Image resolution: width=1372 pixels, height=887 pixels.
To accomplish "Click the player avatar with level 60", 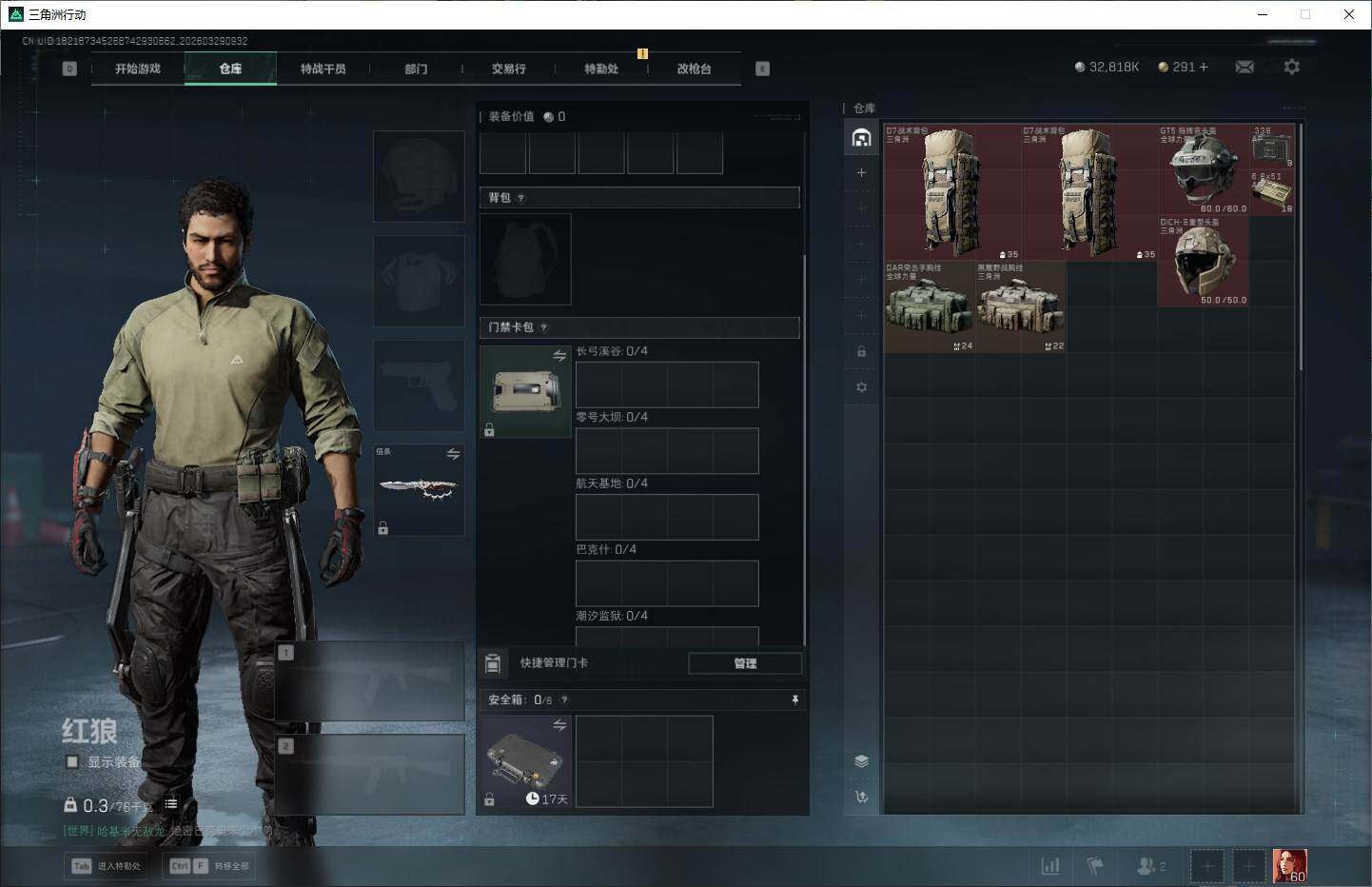I will pos(1290,866).
